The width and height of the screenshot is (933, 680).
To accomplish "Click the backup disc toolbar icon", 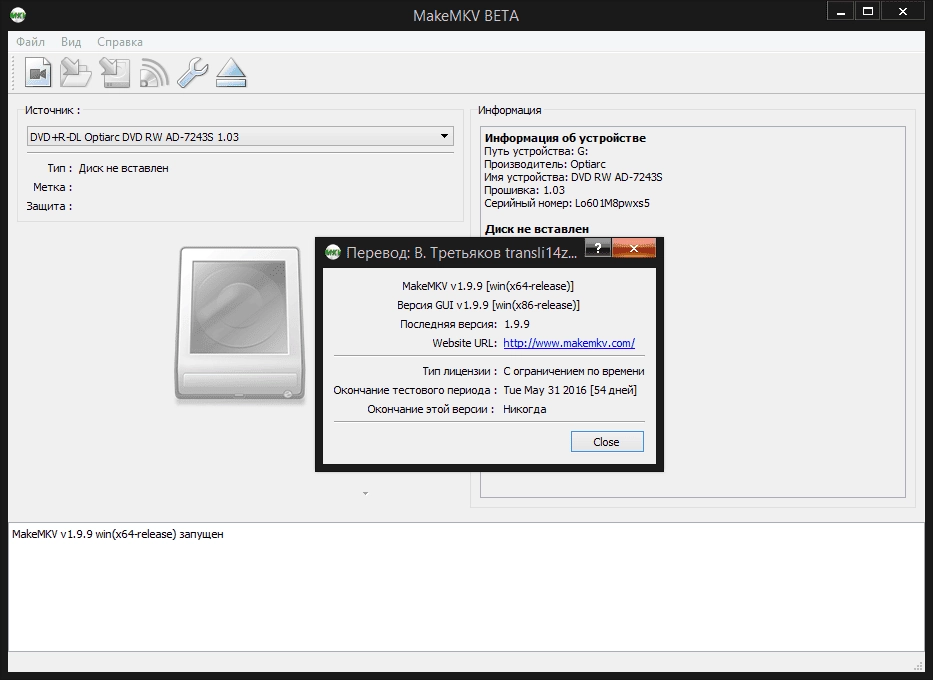I will point(115,73).
